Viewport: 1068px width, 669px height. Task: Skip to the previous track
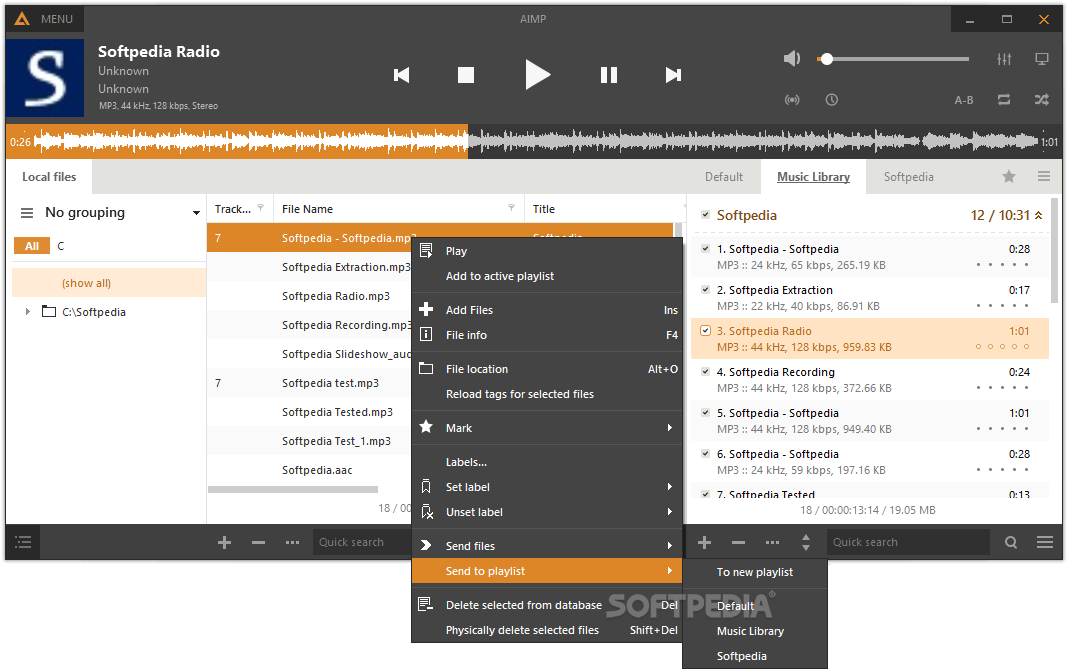click(x=401, y=75)
